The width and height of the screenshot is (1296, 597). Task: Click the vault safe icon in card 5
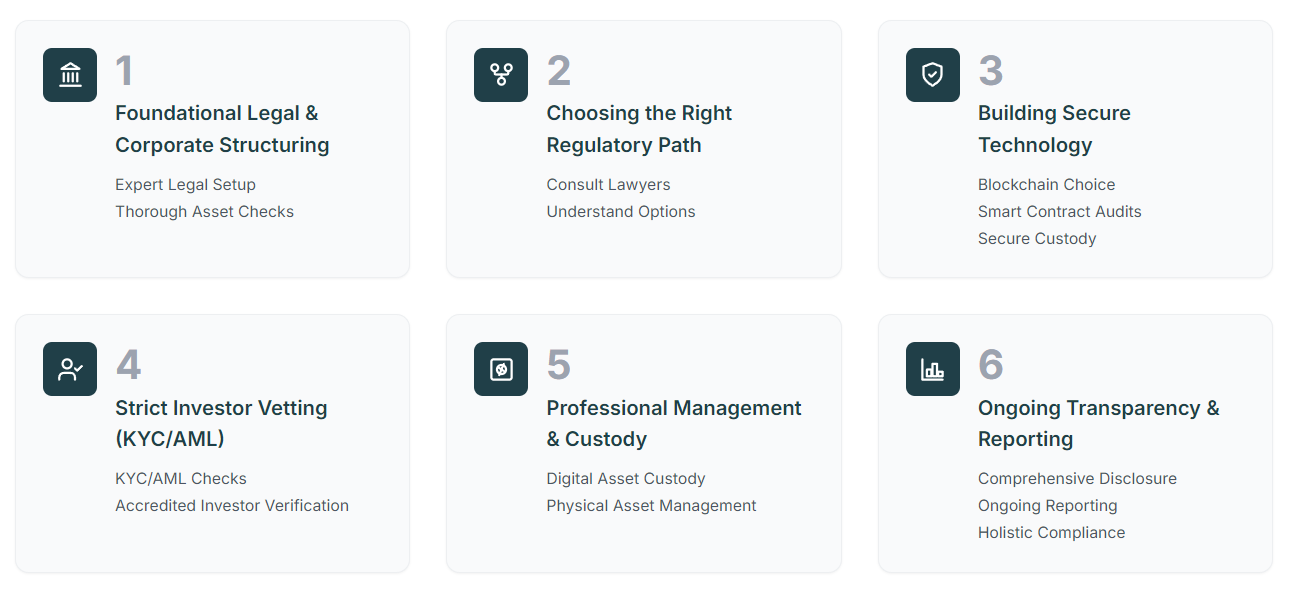tap(501, 369)
